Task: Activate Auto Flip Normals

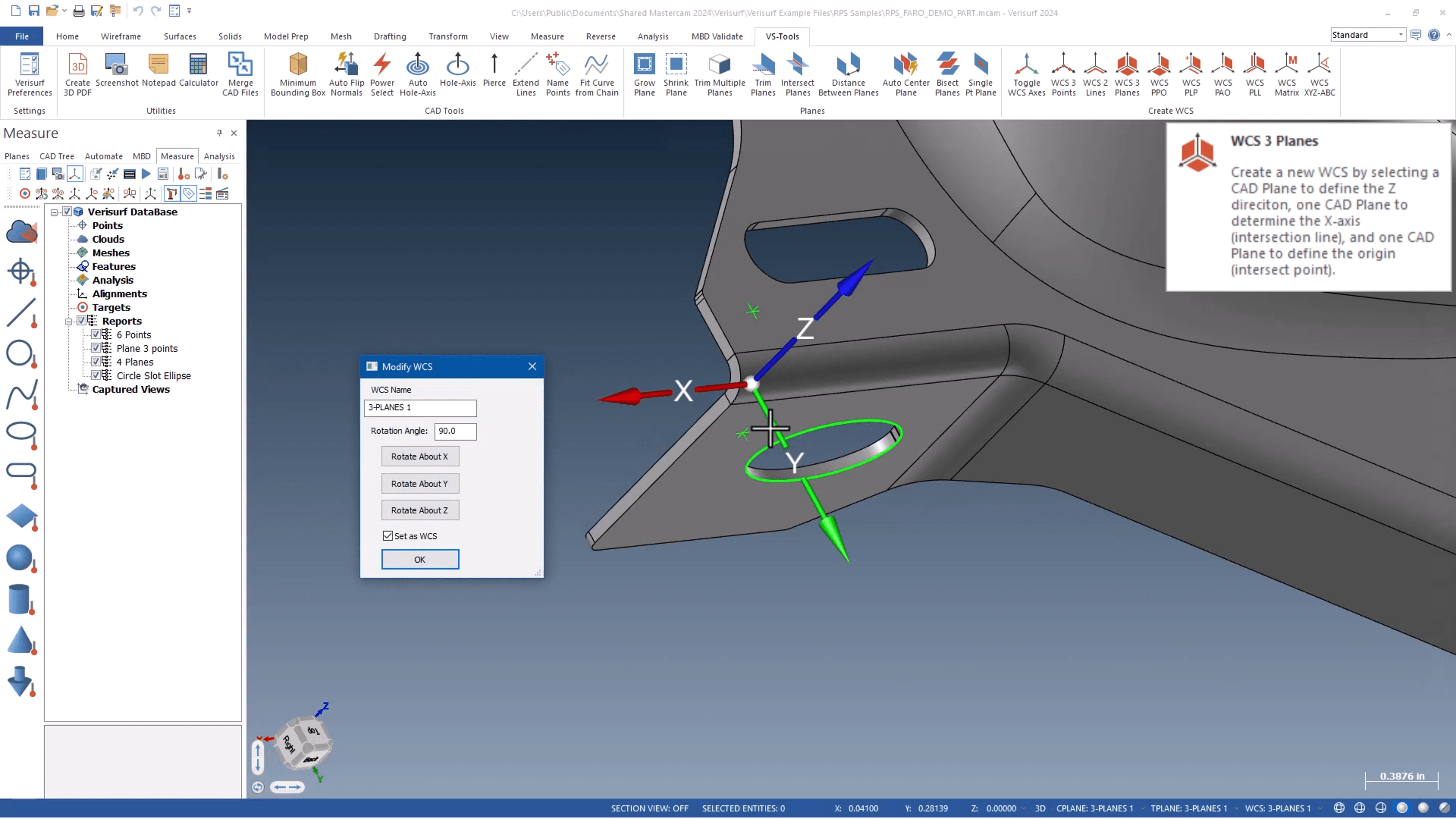Action: coord(347,75)
